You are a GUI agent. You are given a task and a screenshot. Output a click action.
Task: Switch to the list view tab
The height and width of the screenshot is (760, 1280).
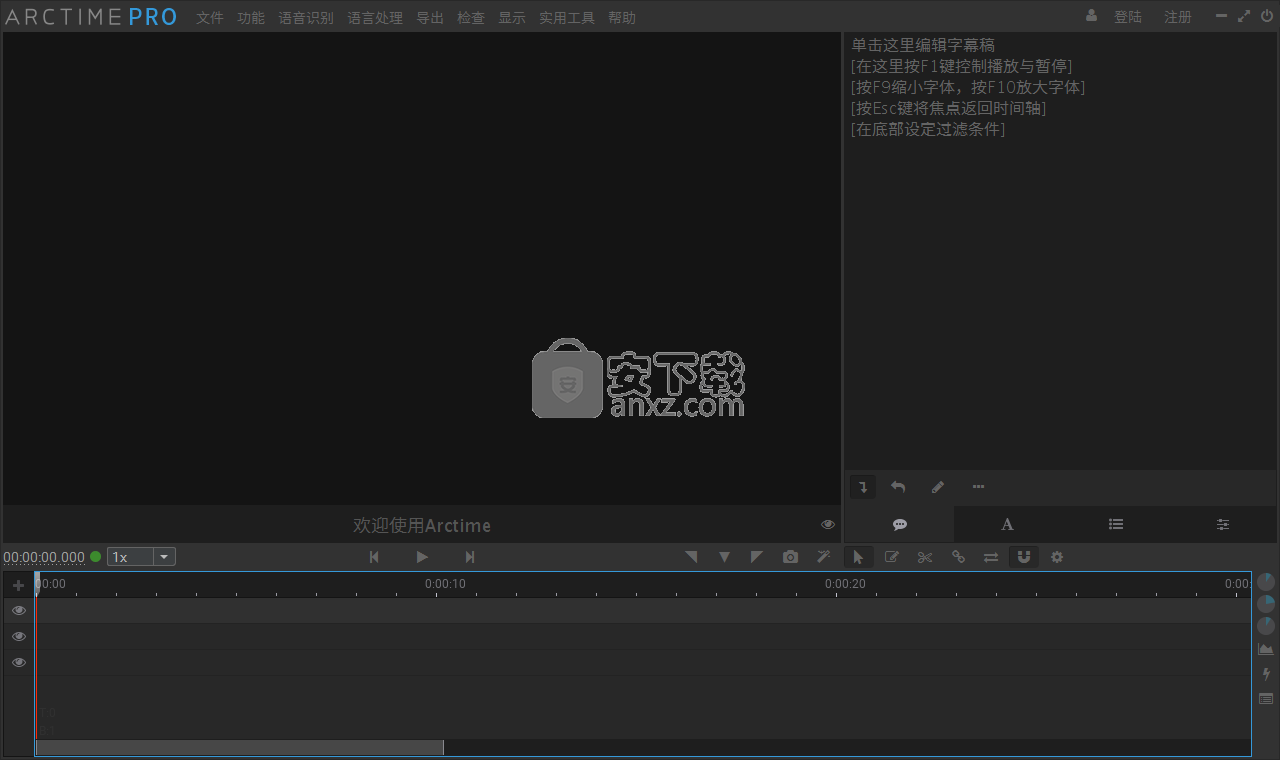1116,524
